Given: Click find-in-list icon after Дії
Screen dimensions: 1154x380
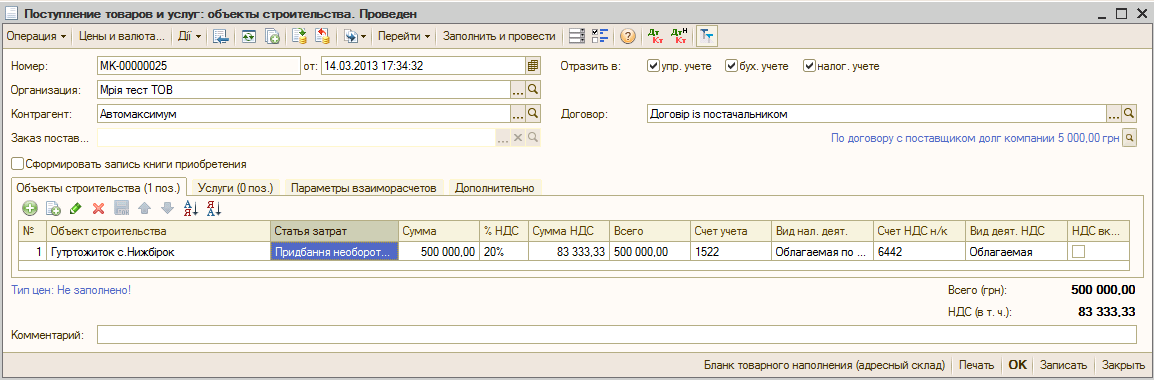Looking at the screenshot, I should point(221,35).
